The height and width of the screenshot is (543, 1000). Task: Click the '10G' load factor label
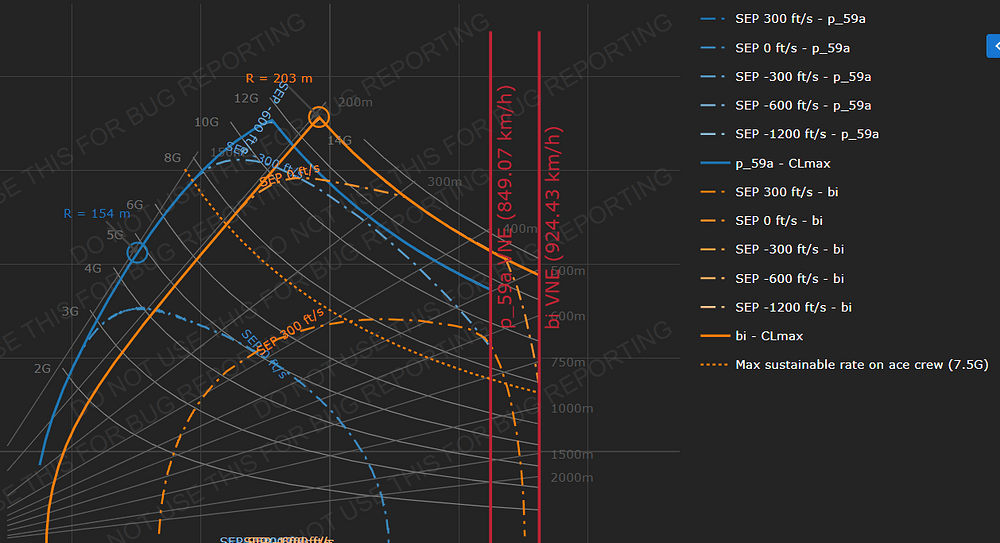(207, 122)
